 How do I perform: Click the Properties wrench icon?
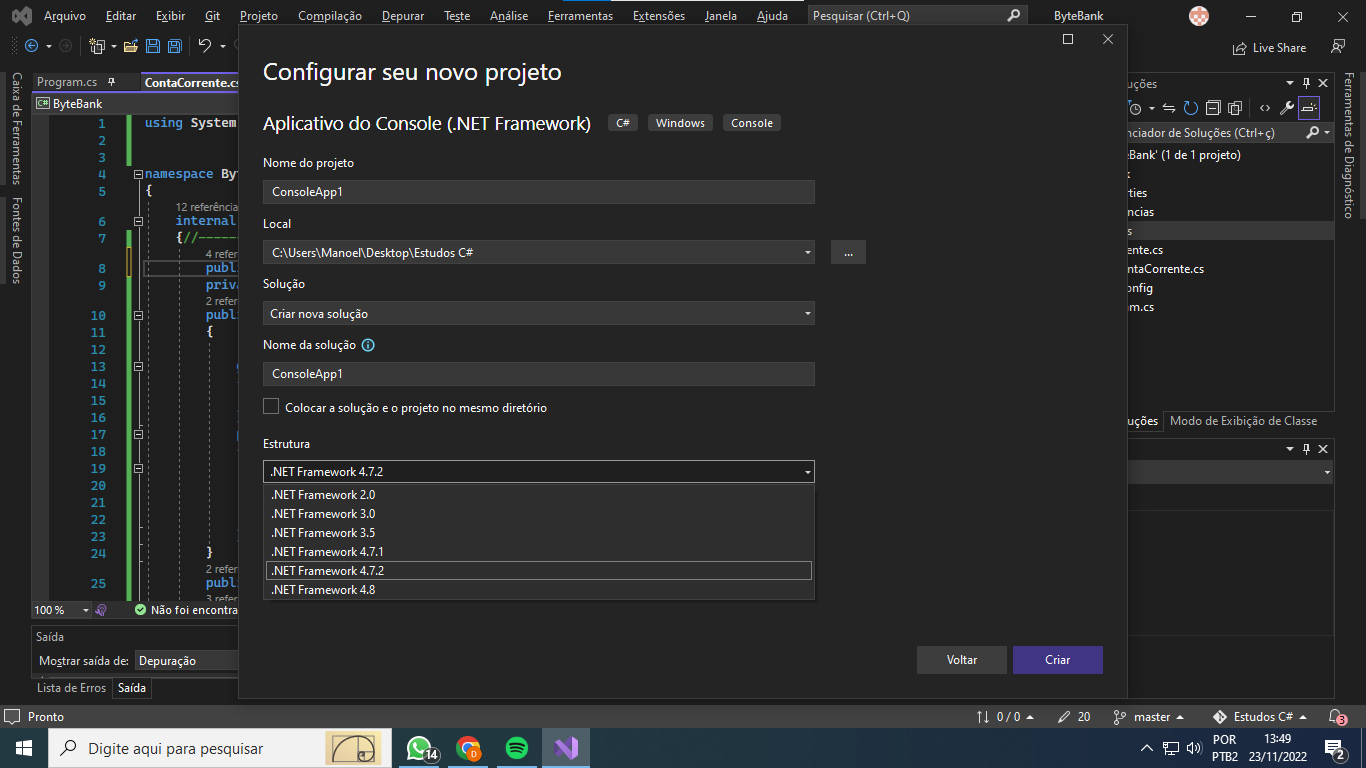[x=1287, y=107]
